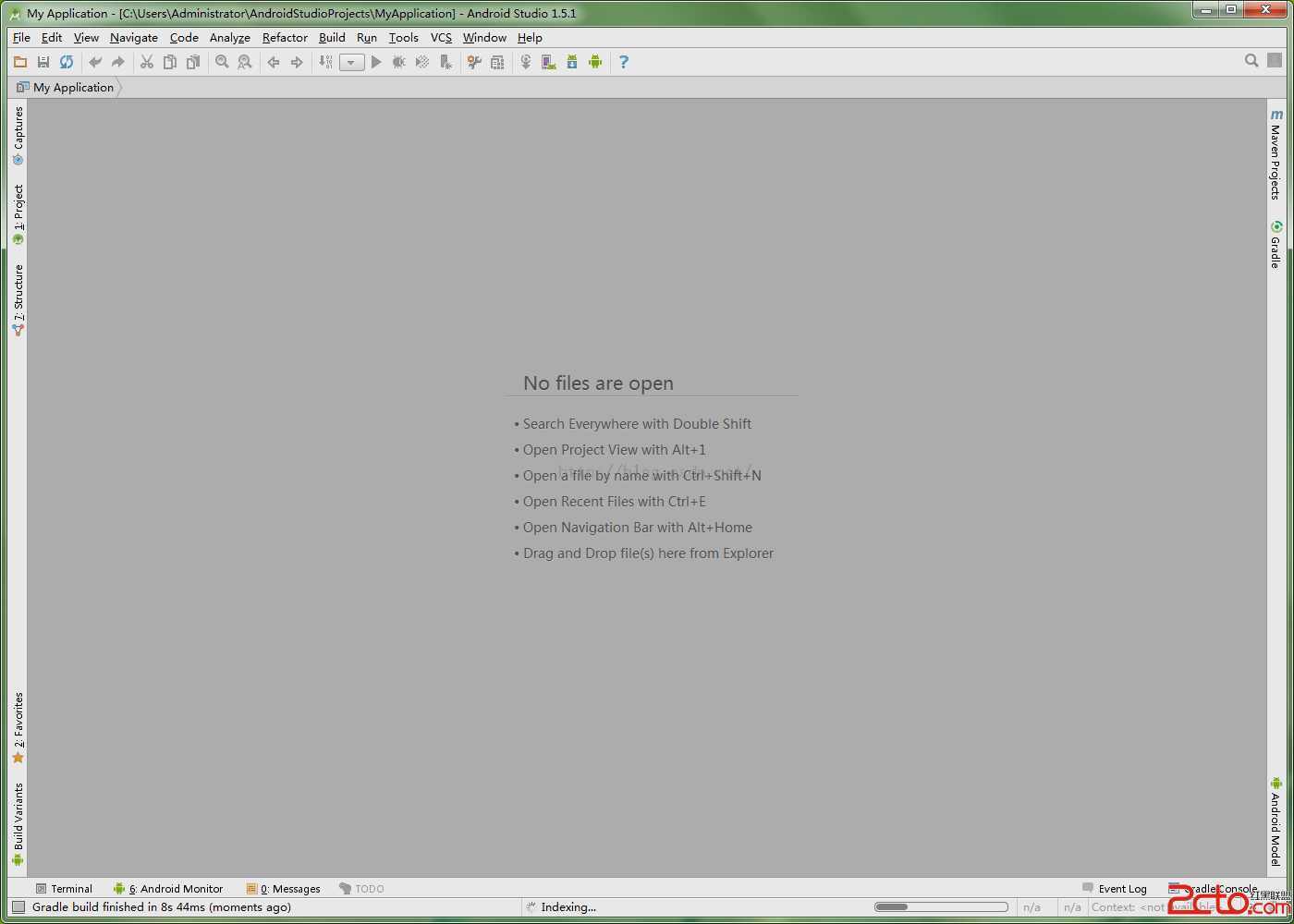Image resolution: width=1294 pixels, height=924 pixels.
Task: Open the Help menu
Action: tap(530, 38)
